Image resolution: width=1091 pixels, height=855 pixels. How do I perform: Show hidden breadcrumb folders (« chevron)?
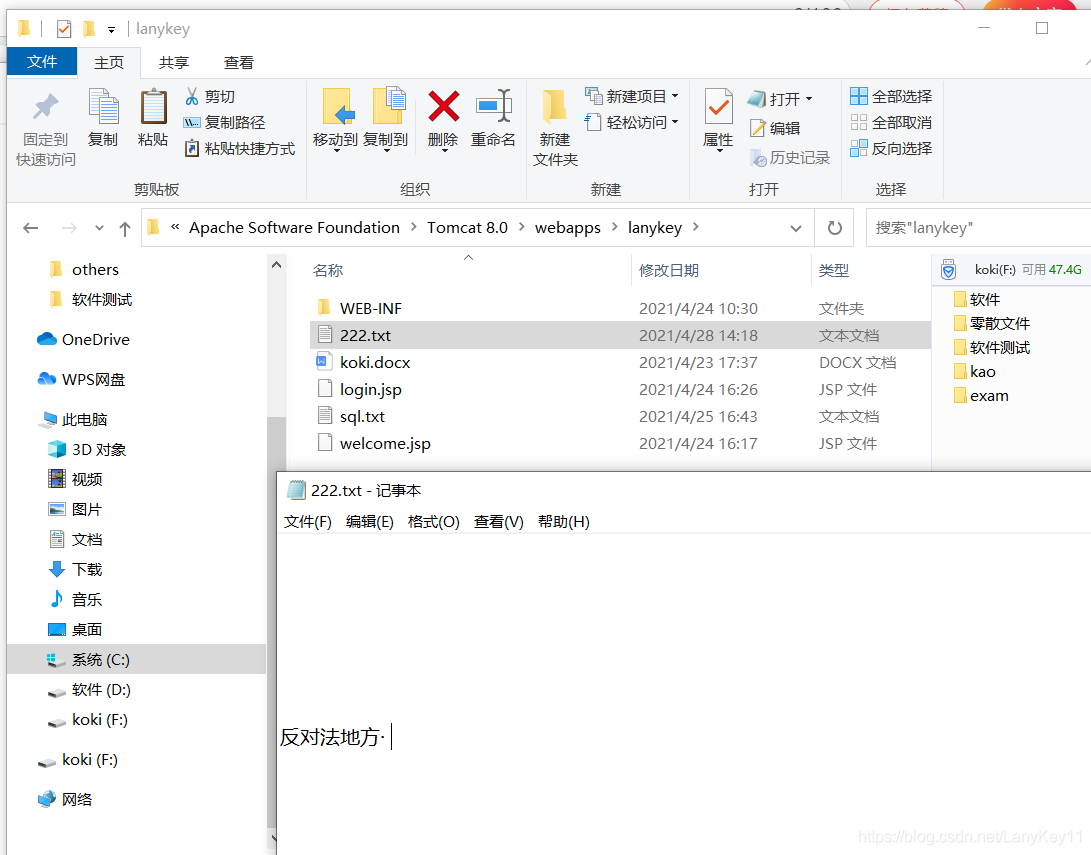175,227
